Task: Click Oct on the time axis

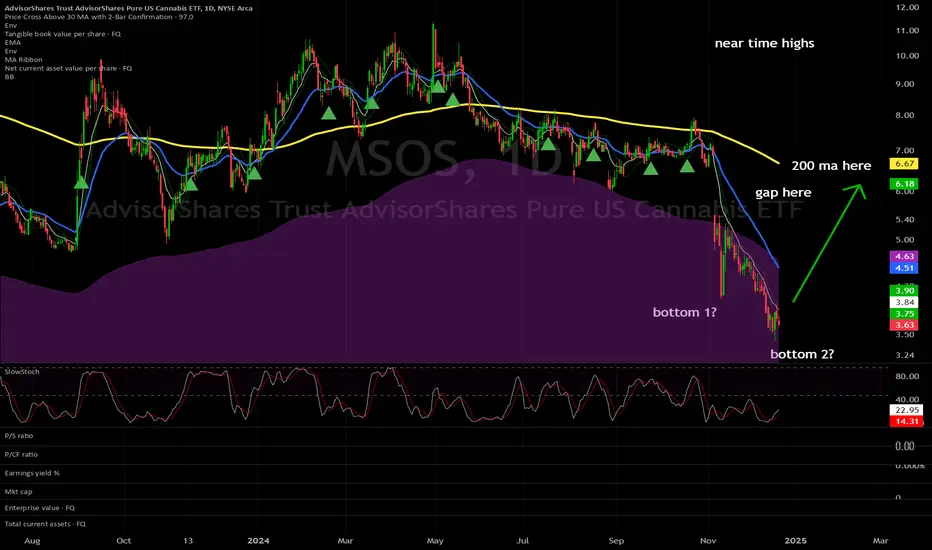Action: [x=124, y=540]
